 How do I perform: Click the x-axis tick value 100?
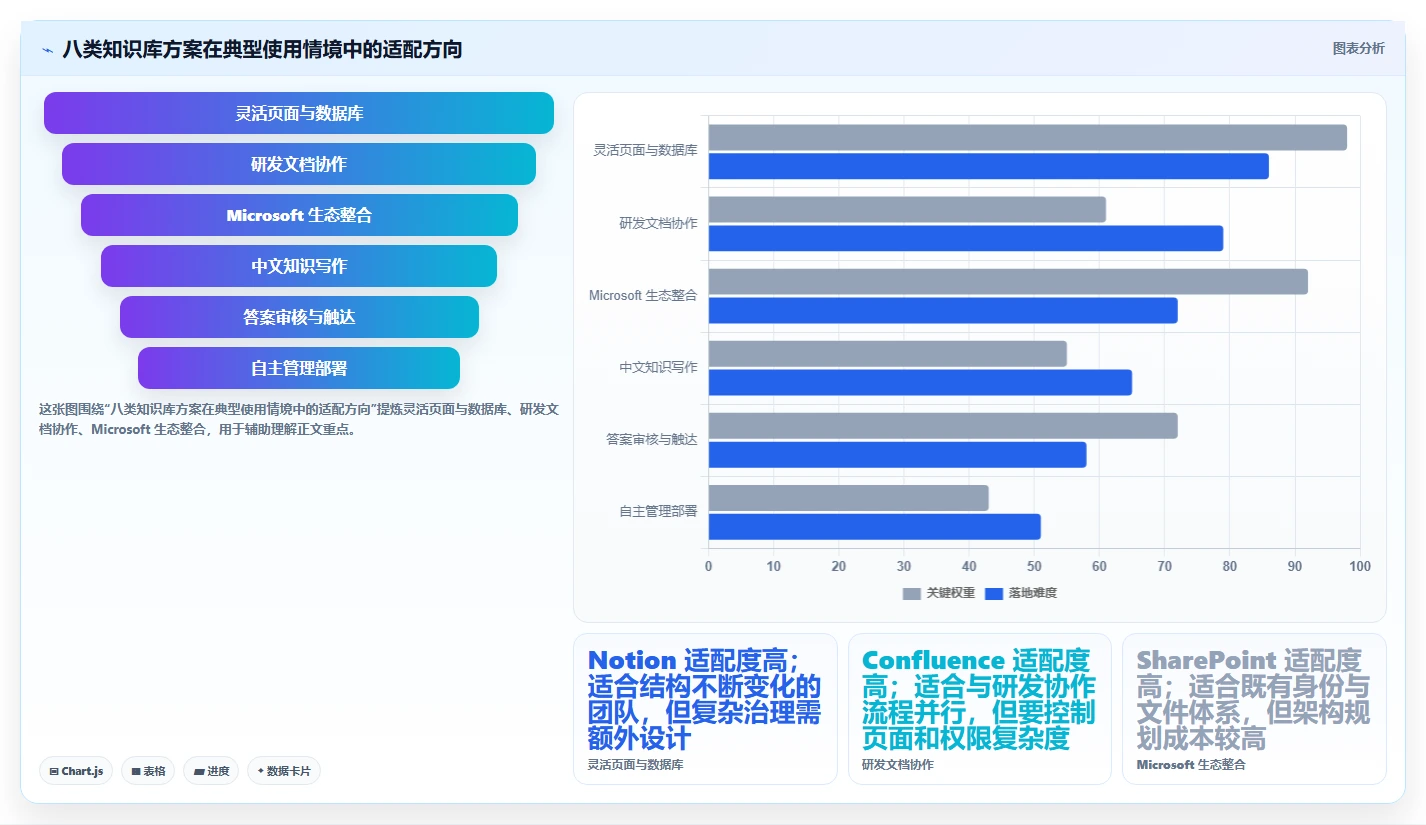(1360, 567)
